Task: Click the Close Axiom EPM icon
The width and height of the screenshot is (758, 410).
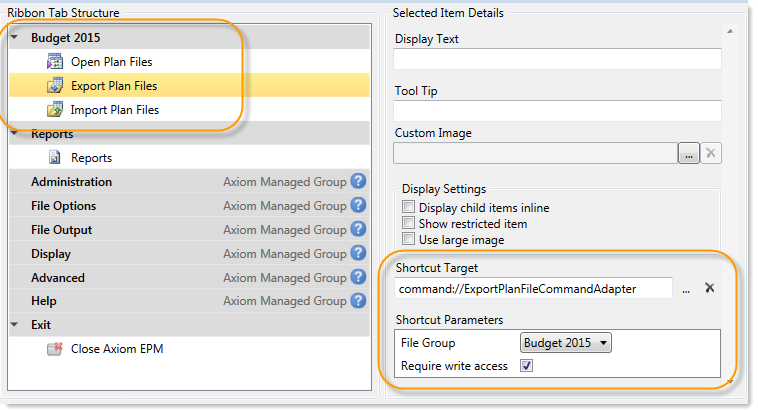Action: click(x=55, y=349)
